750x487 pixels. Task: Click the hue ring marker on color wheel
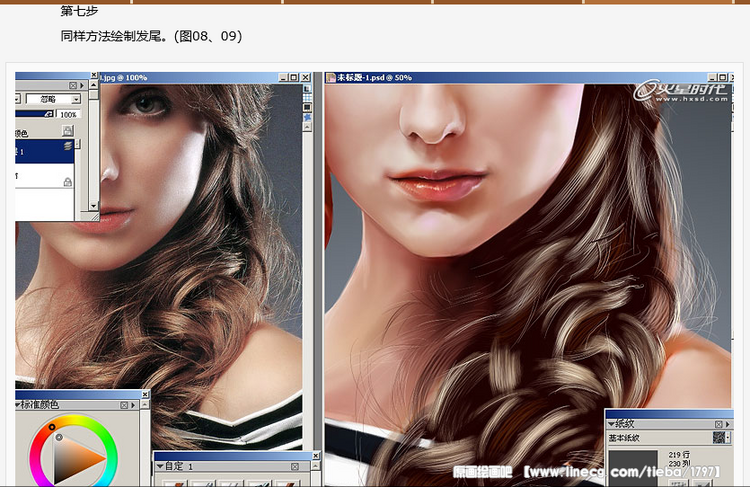(x=52, y=427)
